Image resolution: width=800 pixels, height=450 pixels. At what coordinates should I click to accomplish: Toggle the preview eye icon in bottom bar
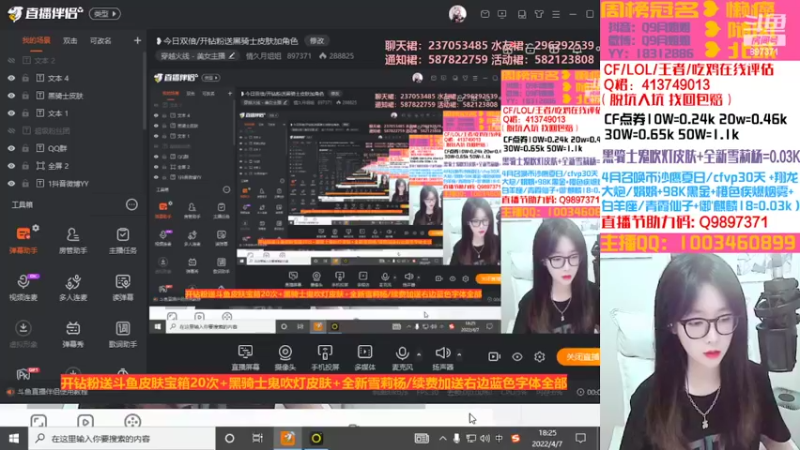pos(517,357)
